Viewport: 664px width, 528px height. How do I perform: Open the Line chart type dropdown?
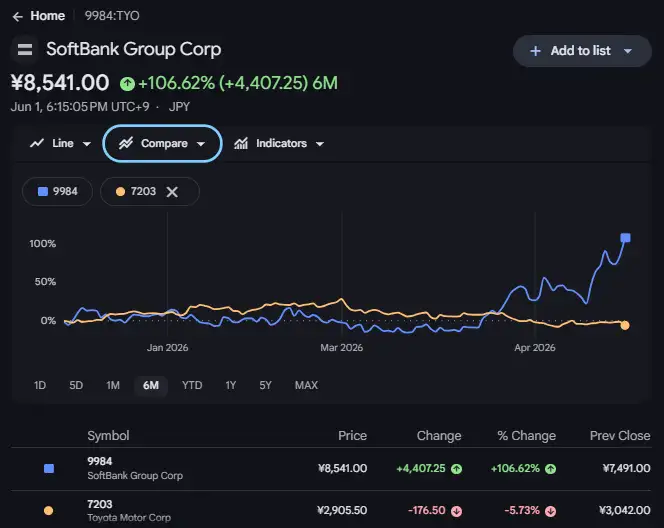click(86, 144)
